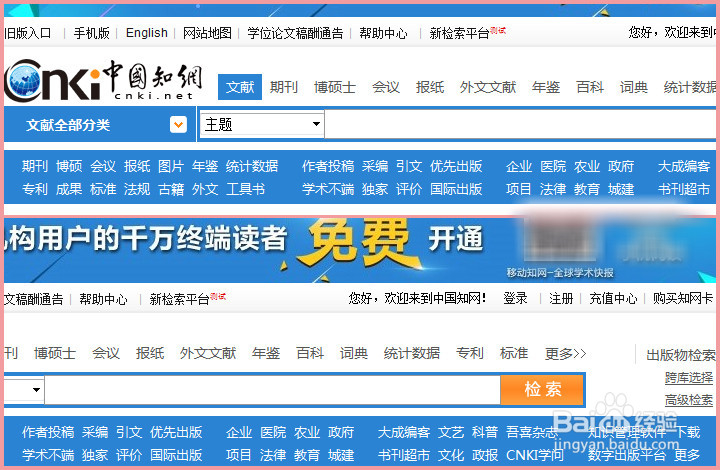Open the 旧版入口 link
720x470 pixels.
tap(28, 33)
